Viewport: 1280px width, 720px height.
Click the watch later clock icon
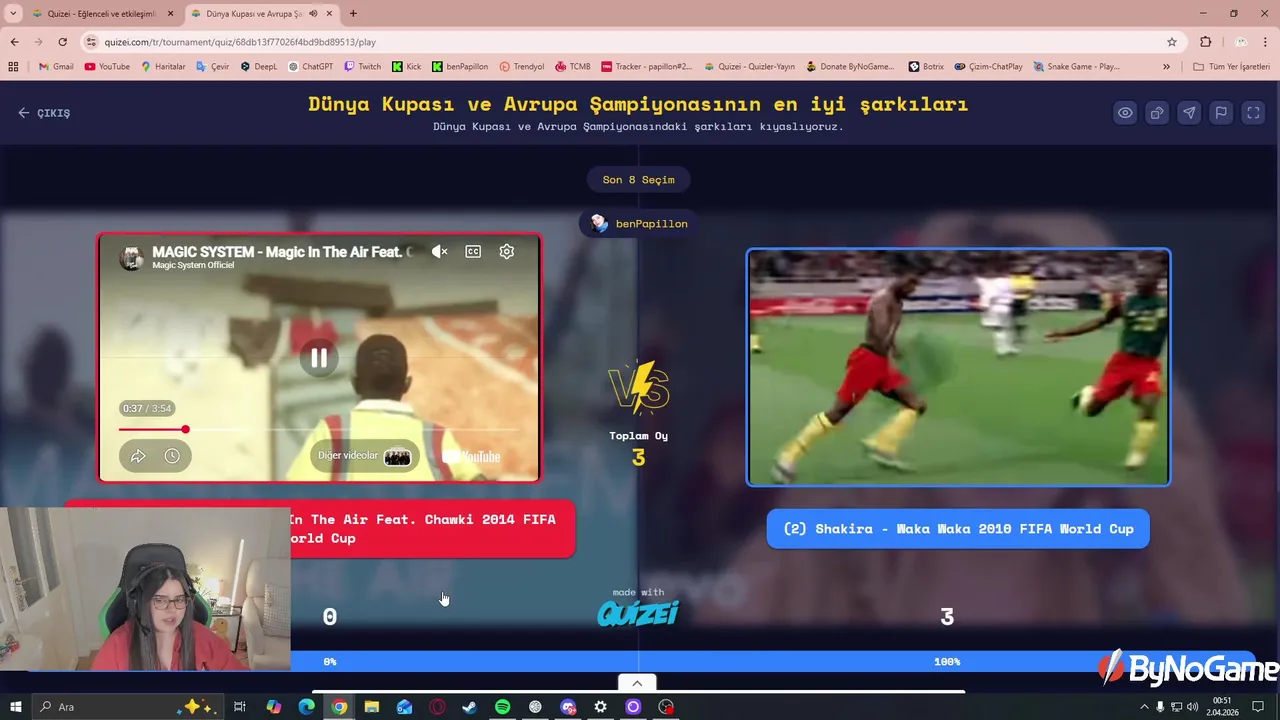(172, 456)
